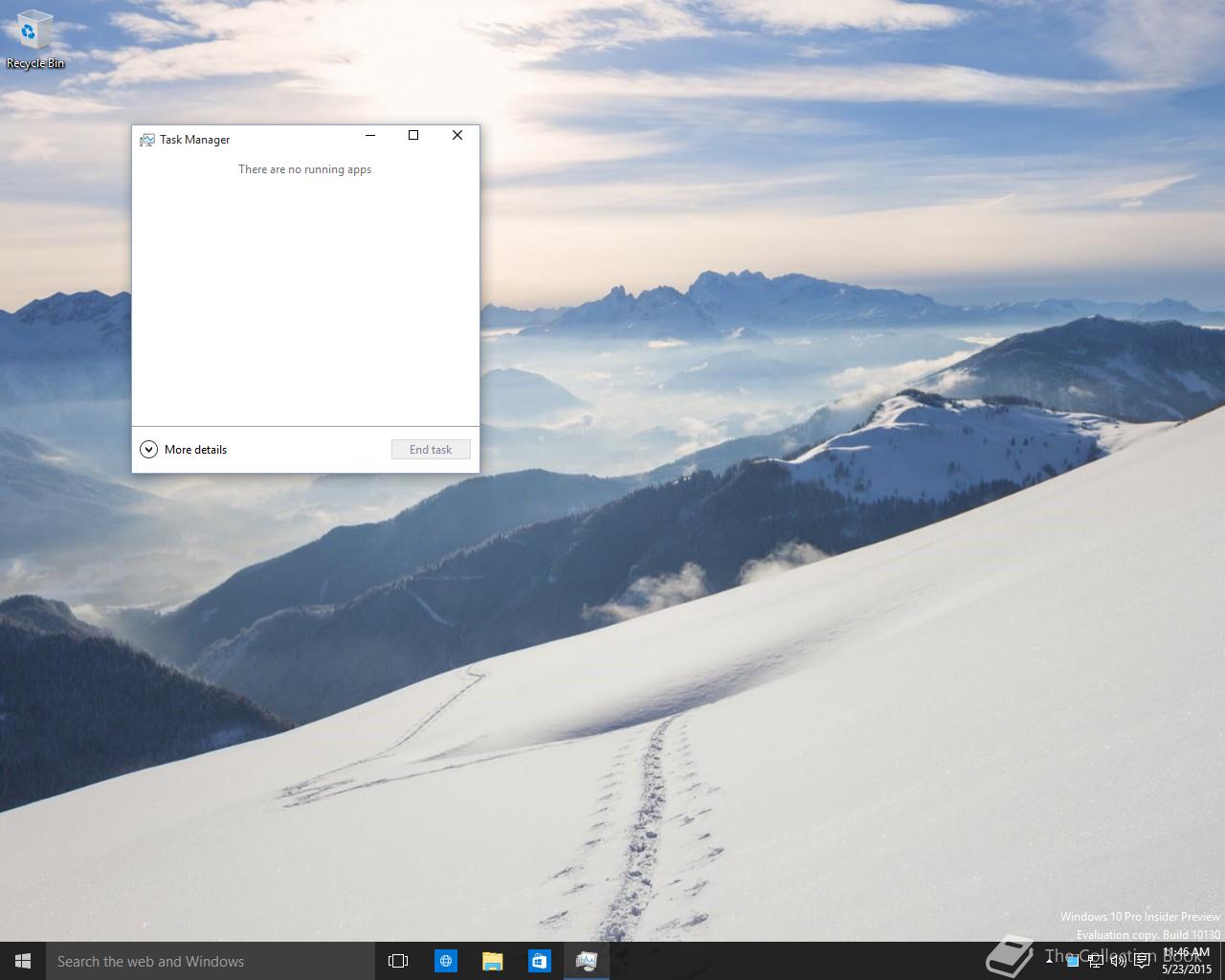
Task: Expand Task Manager with More details
Action: point(183,449)
